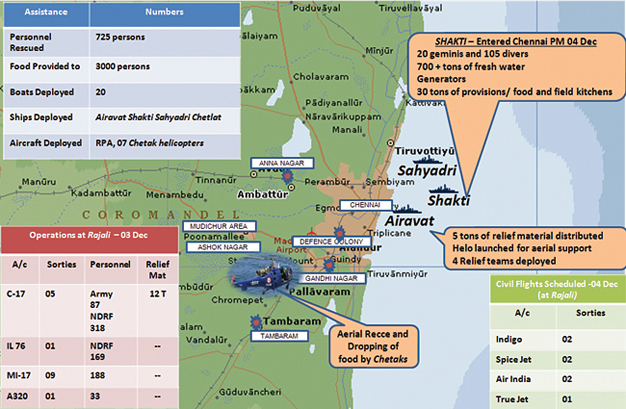This screenshot has height=409, width=626.
Task: Click the 'COROMANDEL' region label
Action: pyautogui.click(x=161, y=215)
